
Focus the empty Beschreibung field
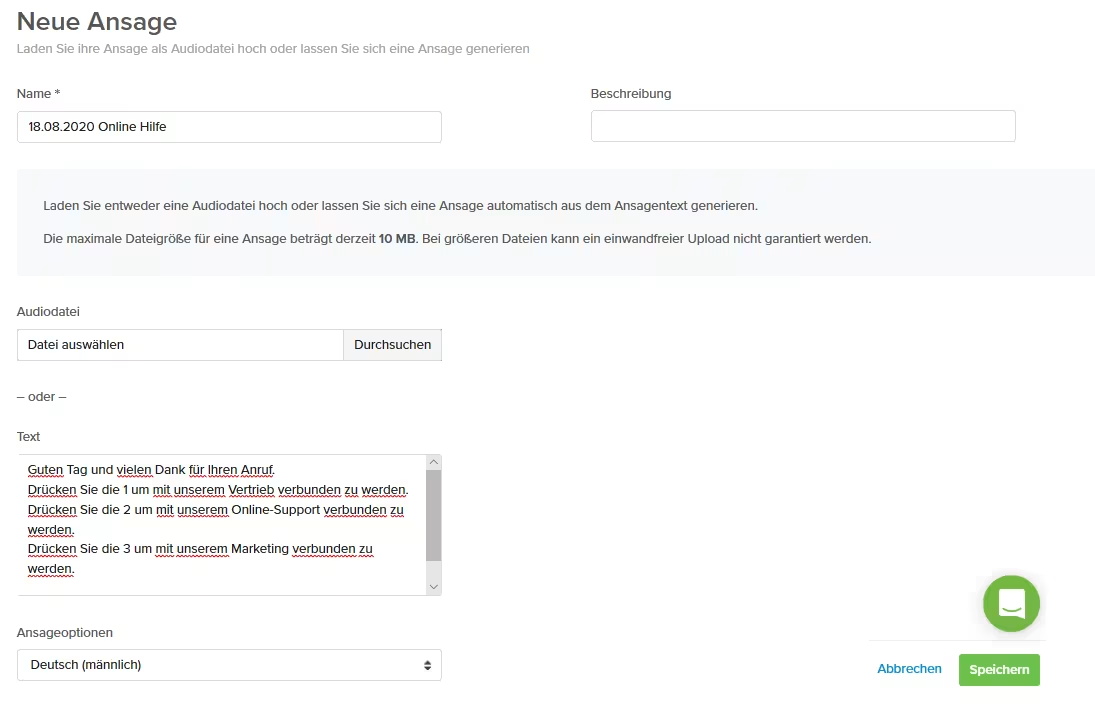pyautogui.click(x=803, y=126)
